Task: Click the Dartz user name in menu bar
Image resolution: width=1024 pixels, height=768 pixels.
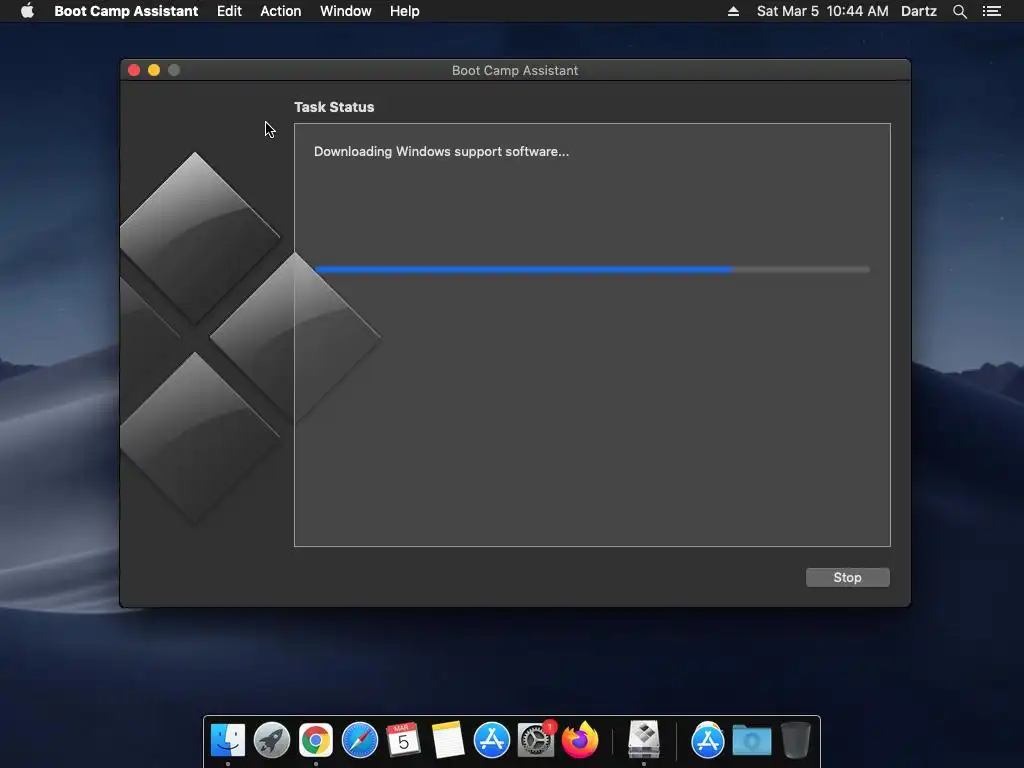Action: pos(919,11)
